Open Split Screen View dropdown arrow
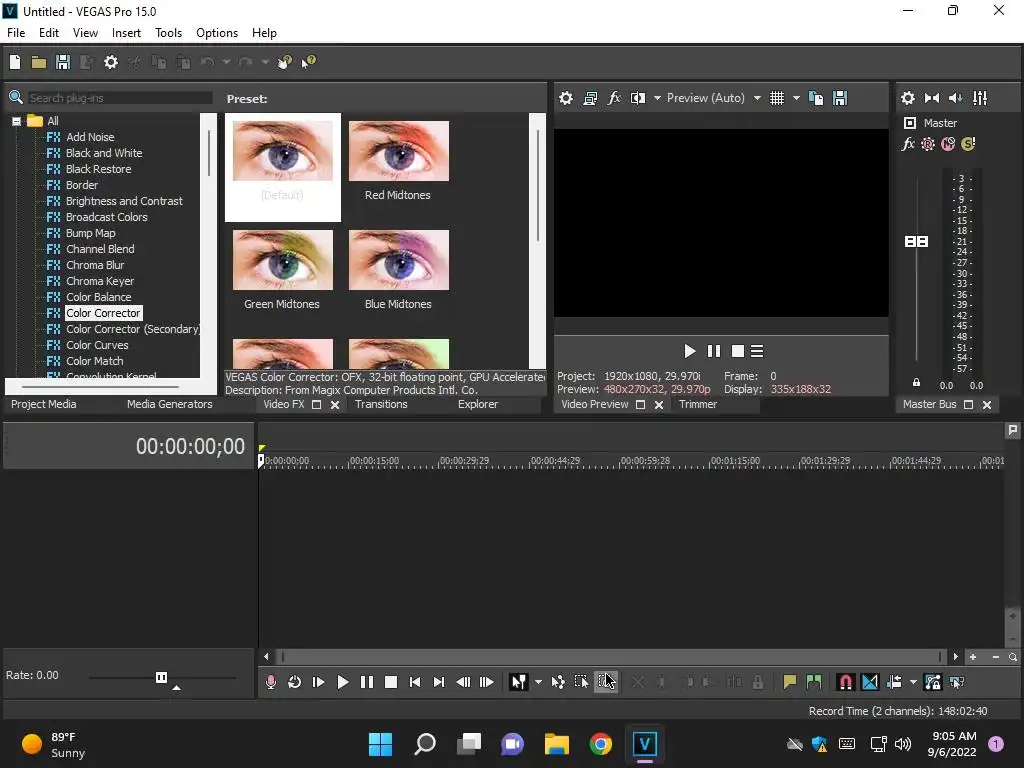Viewport: 1024px width, 768px height. coord(657,98)
